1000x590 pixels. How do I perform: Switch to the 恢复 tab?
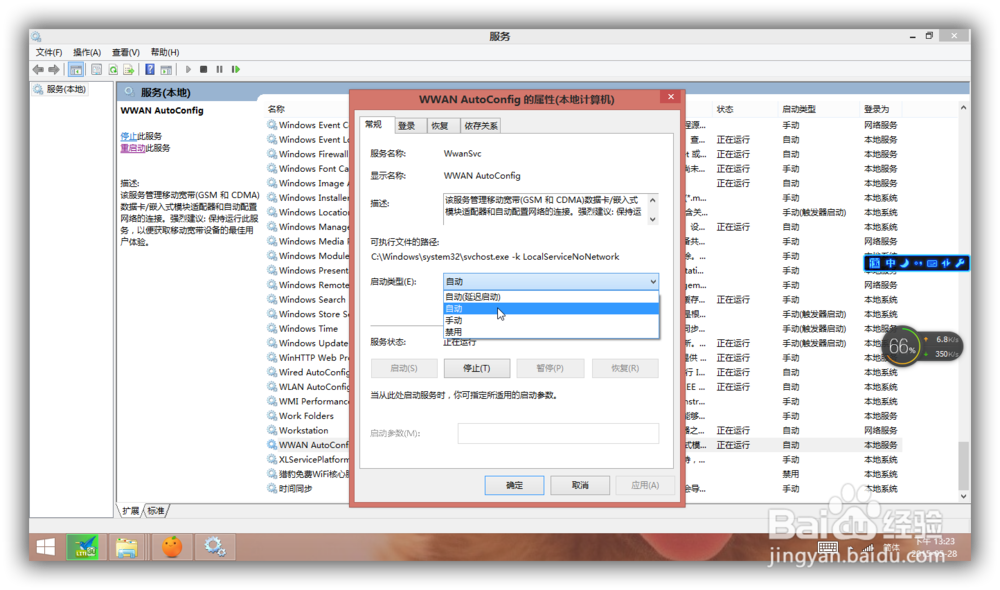[439, 126]
